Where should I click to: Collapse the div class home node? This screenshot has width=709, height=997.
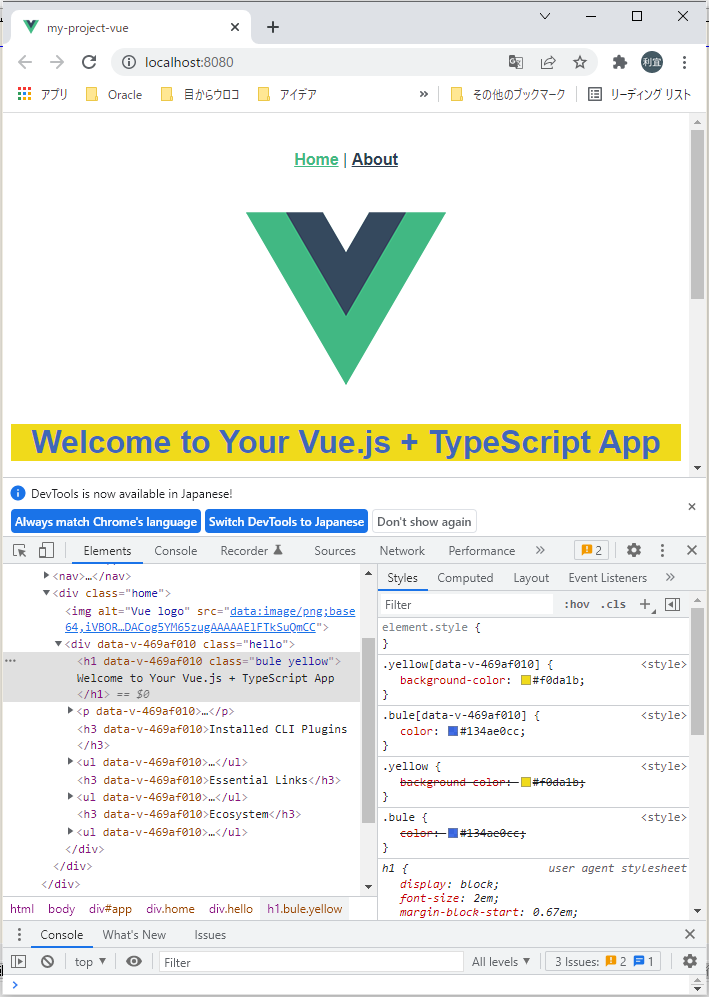(46, 593)
